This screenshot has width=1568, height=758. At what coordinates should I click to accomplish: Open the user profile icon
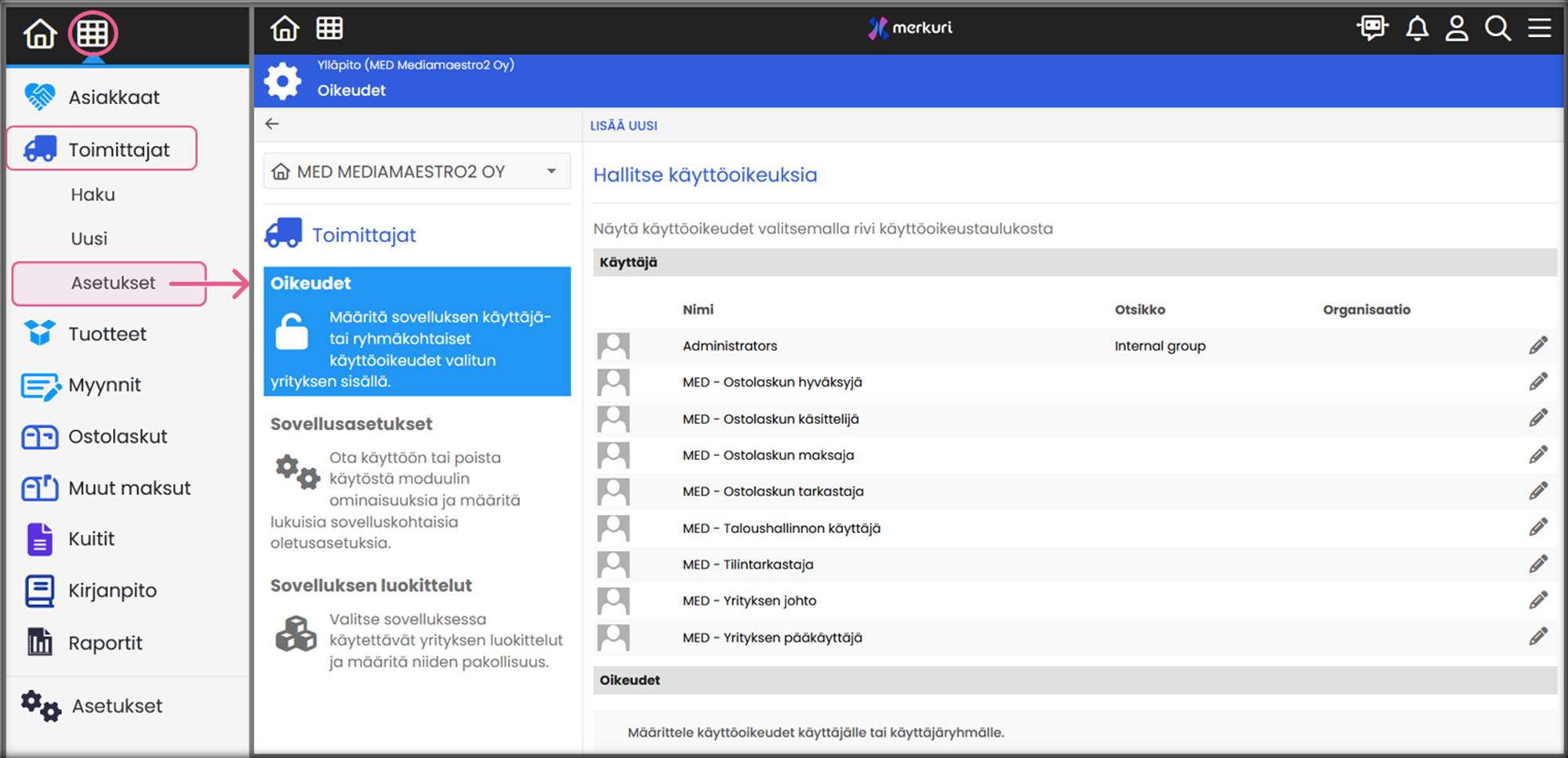(x=1457, y=29)
